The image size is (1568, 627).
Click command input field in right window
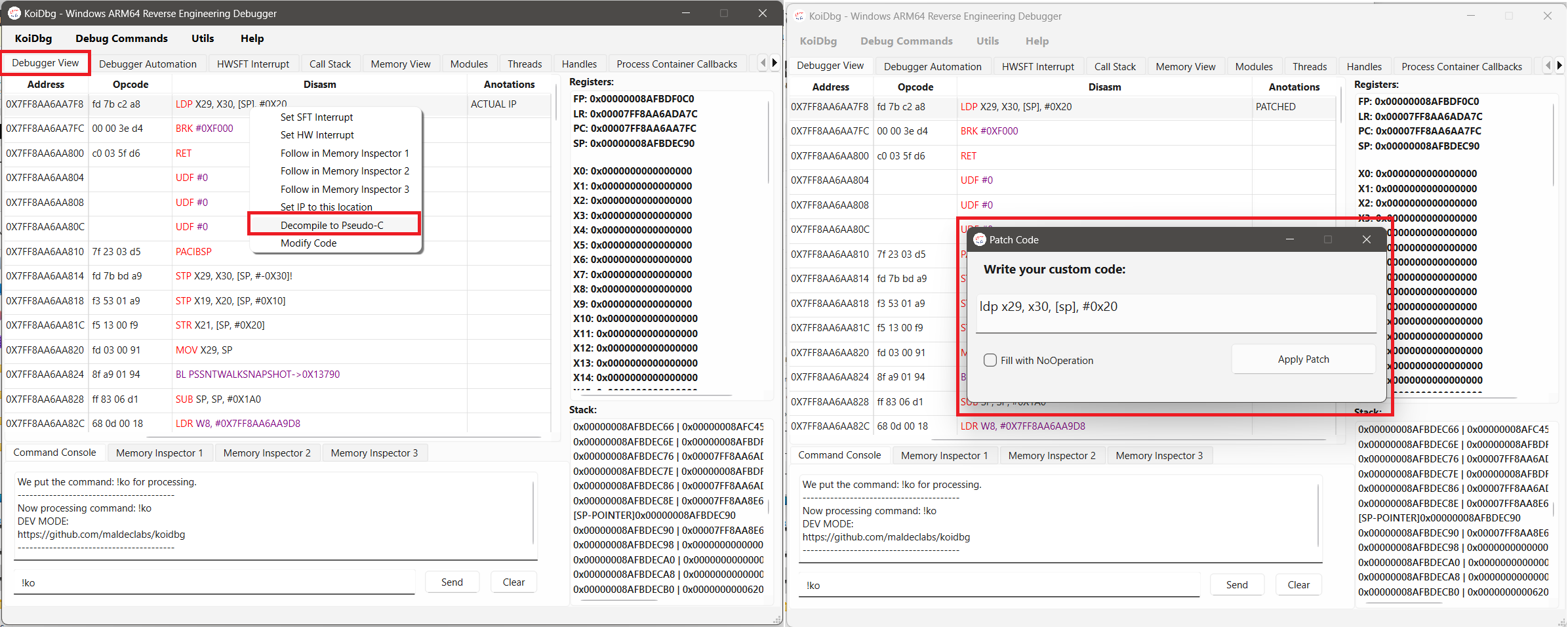[x=999, y=585]
